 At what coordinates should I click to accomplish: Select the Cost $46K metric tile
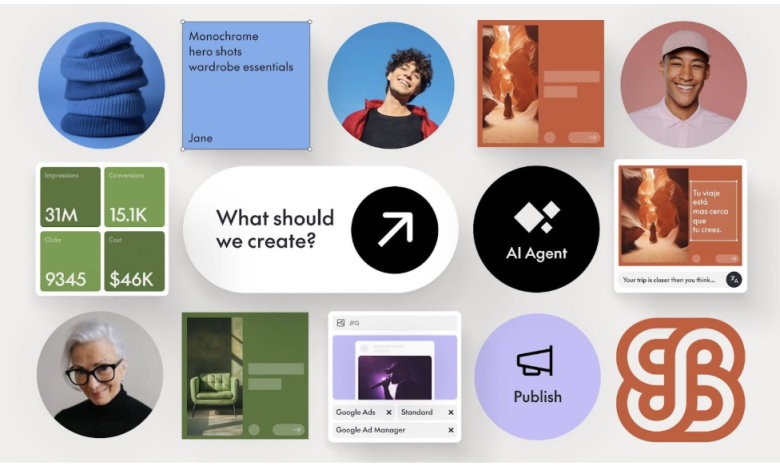click(x=134, y=261)
